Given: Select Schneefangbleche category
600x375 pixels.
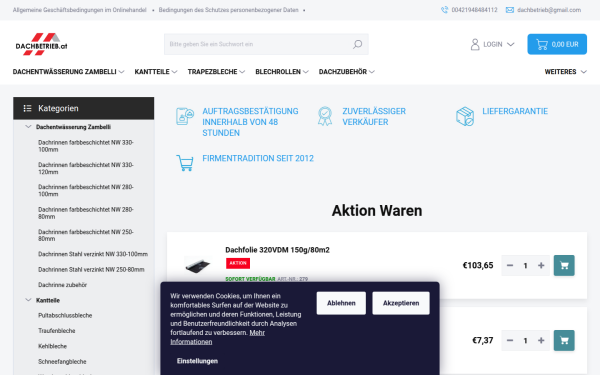Looking at the screenshot, I should (62, 361).
